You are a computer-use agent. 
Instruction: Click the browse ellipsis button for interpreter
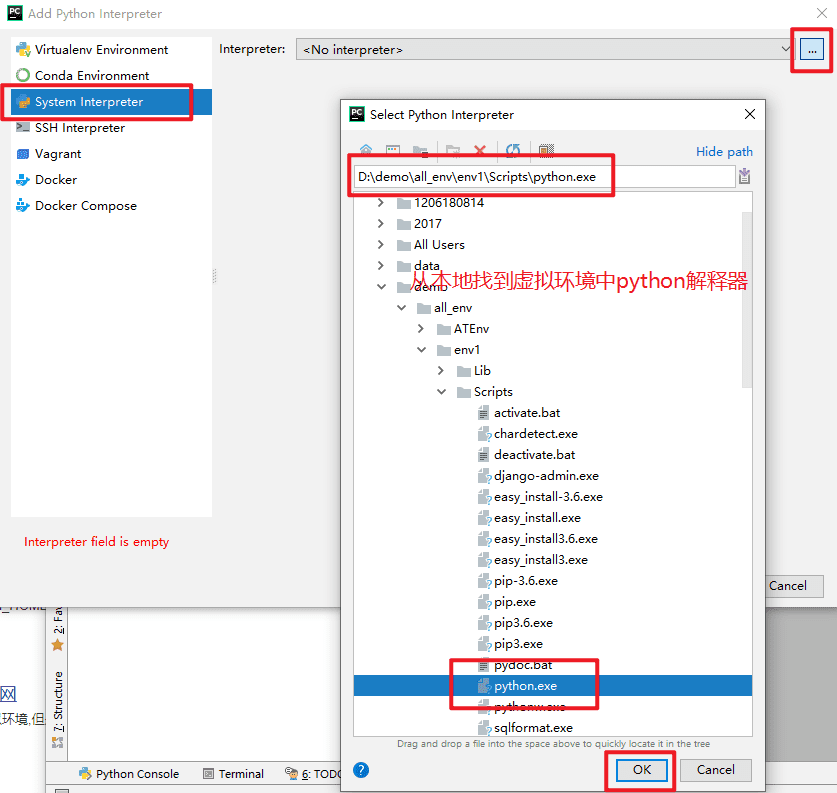click(811, 50)
